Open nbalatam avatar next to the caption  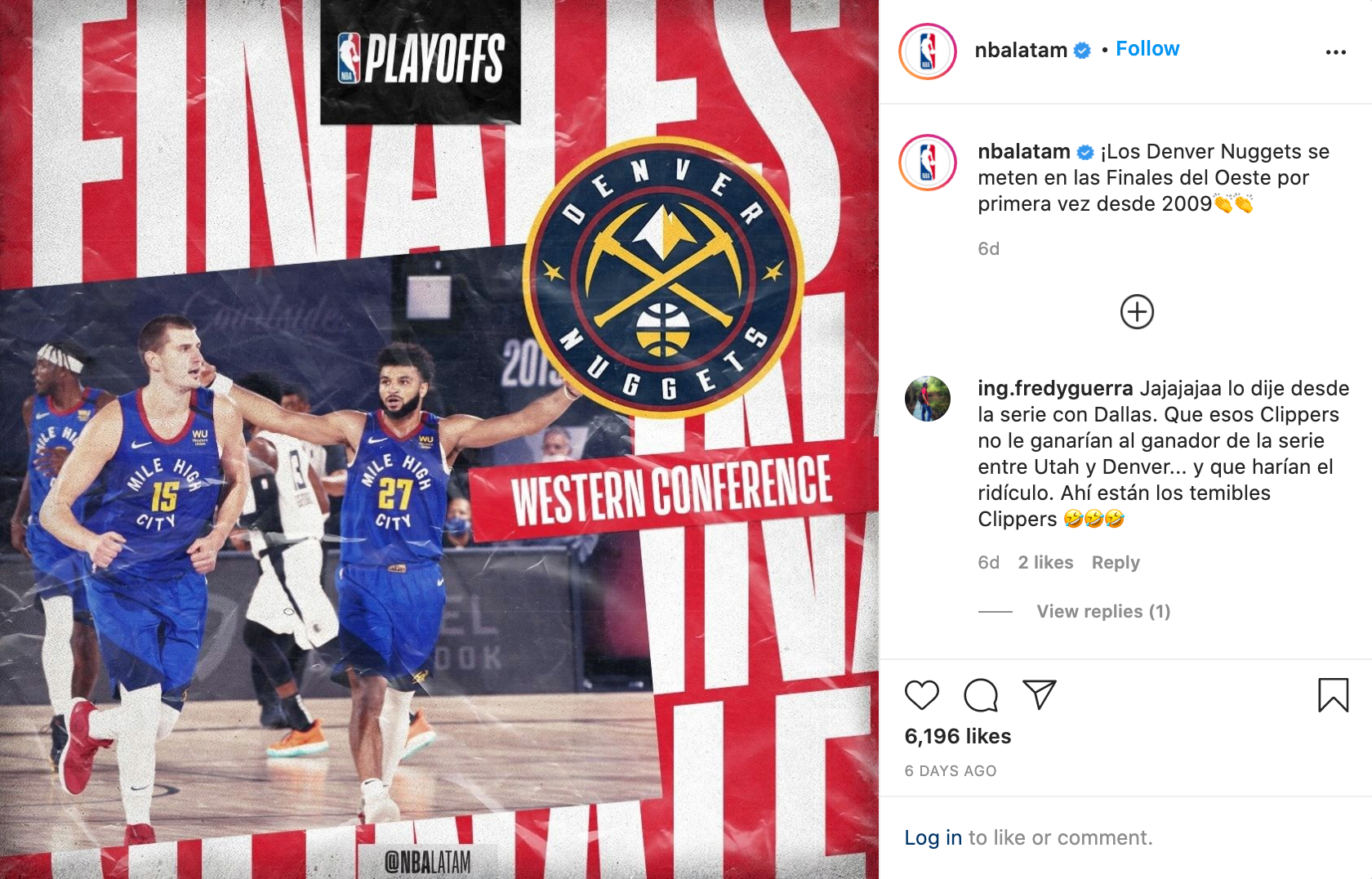[928, 163]
